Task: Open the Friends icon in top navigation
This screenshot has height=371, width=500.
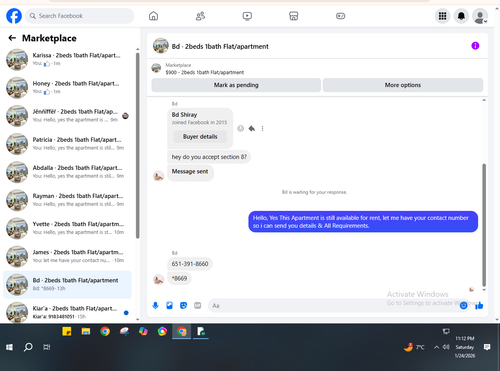Action: click(200, 16)
